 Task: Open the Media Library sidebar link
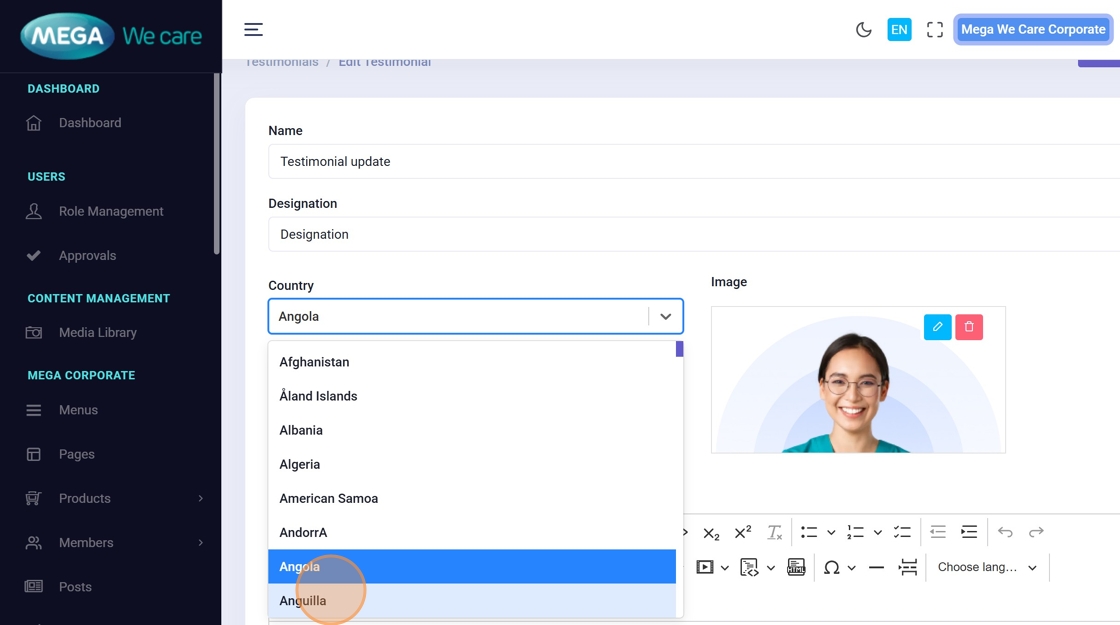click(x=97, y=332)
